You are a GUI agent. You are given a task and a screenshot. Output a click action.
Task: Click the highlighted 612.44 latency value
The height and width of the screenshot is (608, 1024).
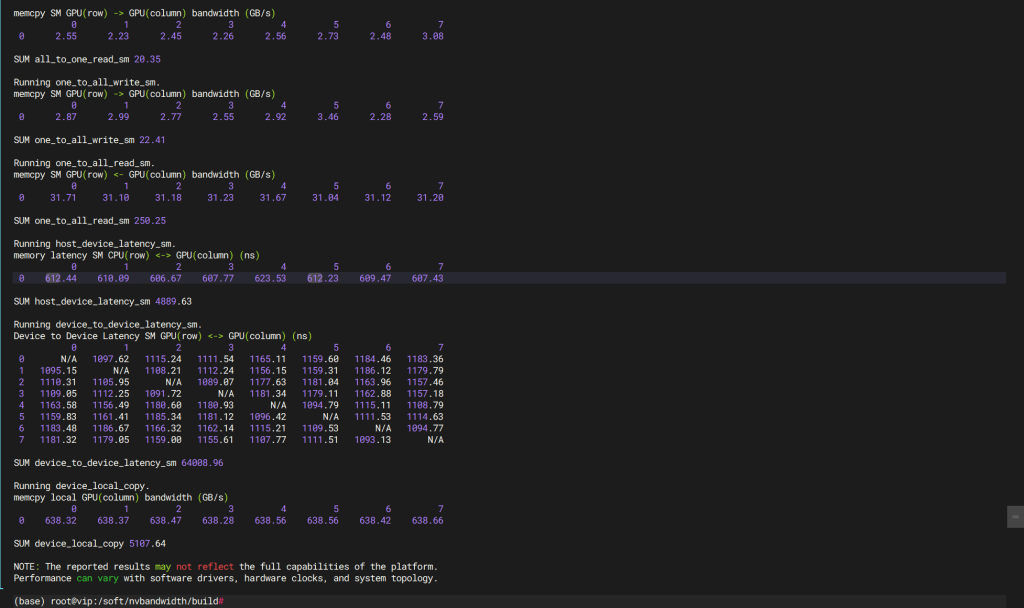[61, 278]
